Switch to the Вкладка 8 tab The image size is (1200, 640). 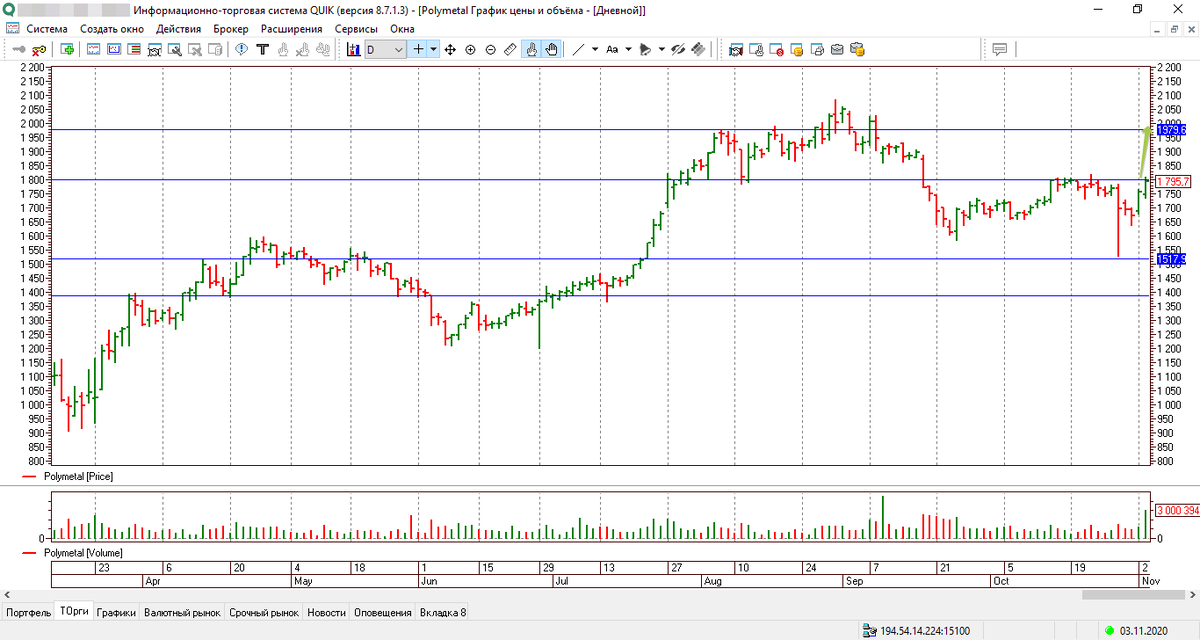click(443, 612)
